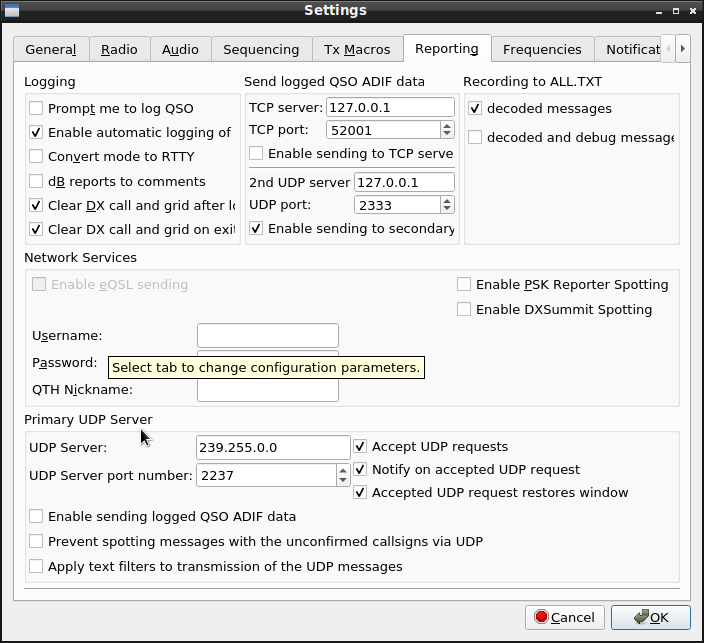
Task: Click the UDP Server port number field
Action: click(266, 475)
